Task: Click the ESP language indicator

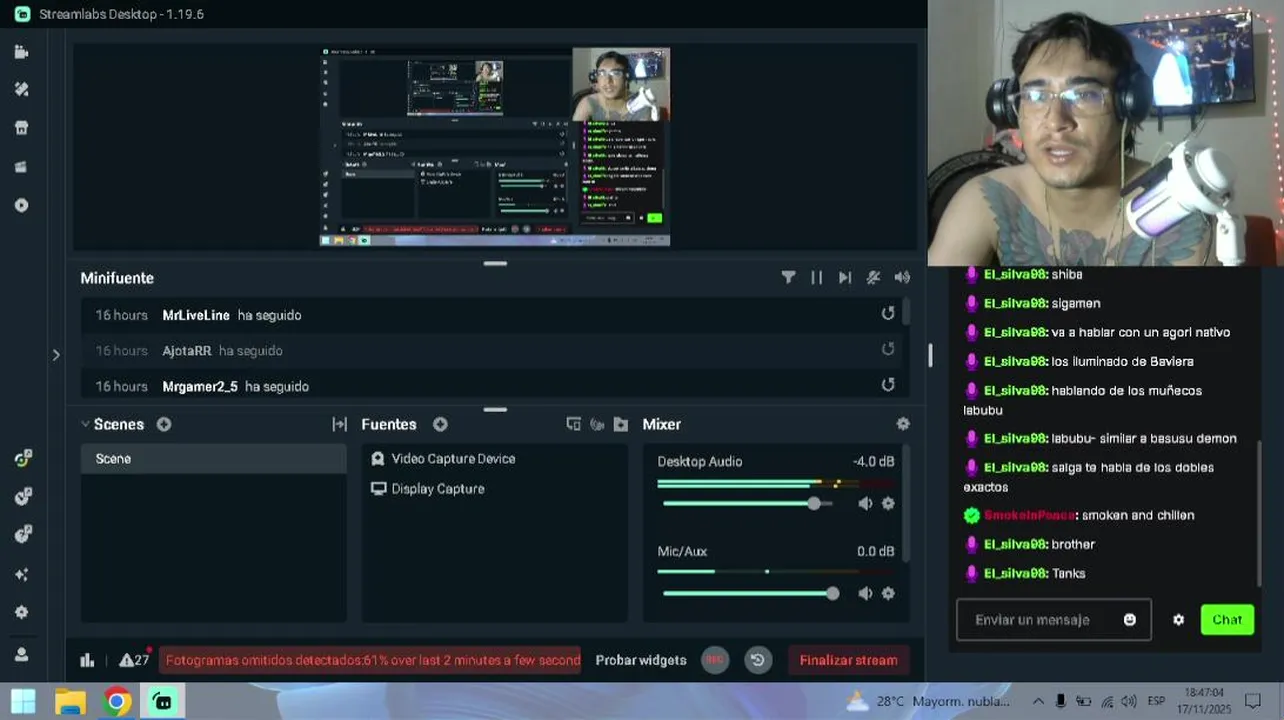Action: pyautogui.click(x=1157, y=701)
